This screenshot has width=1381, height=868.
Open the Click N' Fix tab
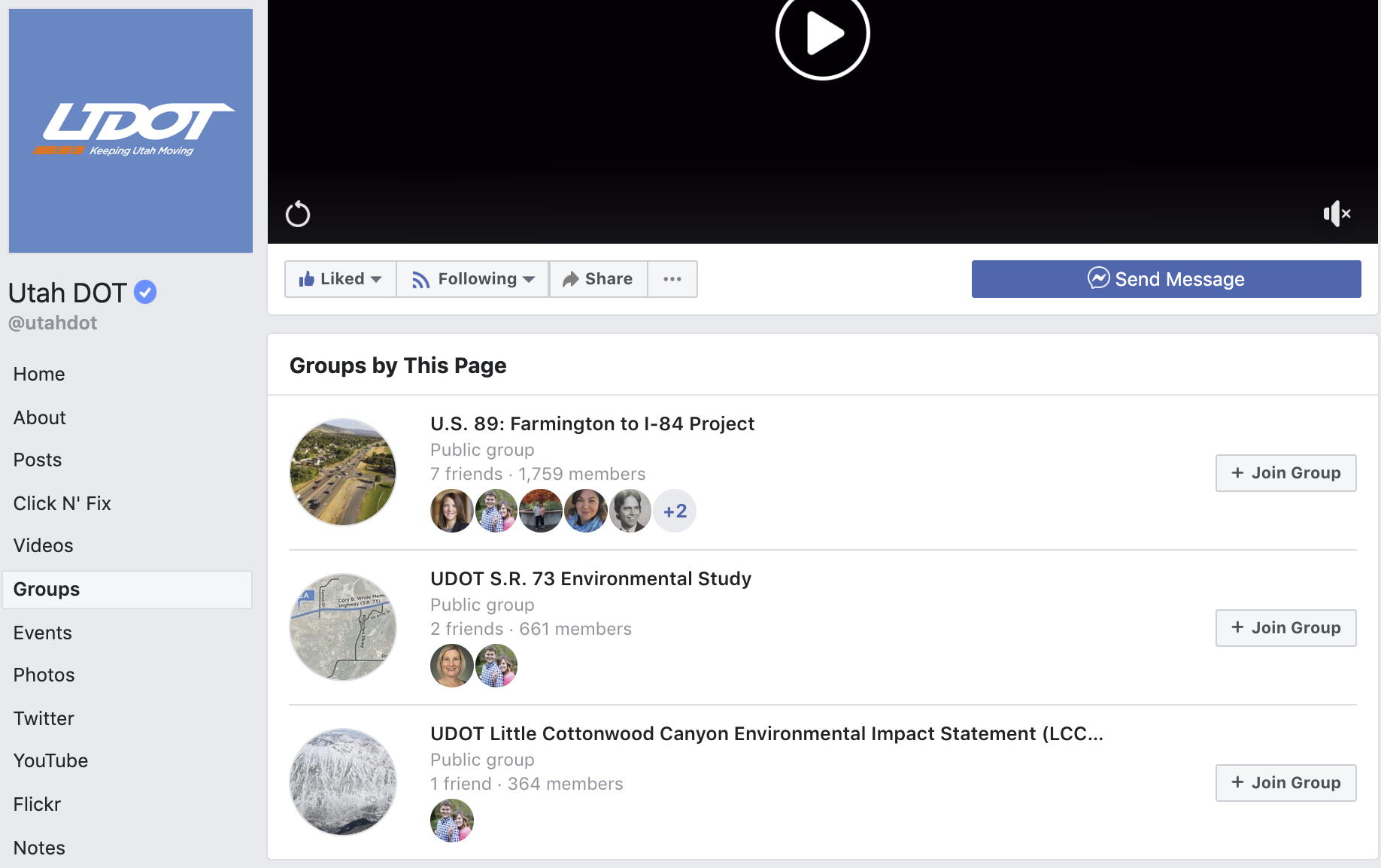(x=62, y=503)
